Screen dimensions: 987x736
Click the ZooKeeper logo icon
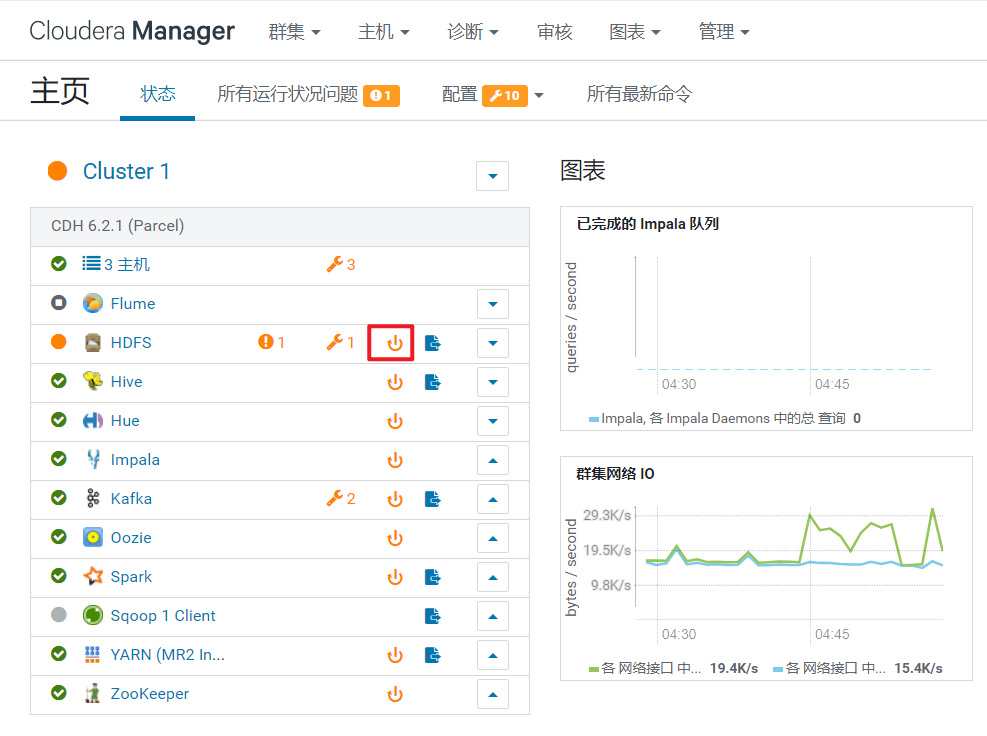[93, 693]
